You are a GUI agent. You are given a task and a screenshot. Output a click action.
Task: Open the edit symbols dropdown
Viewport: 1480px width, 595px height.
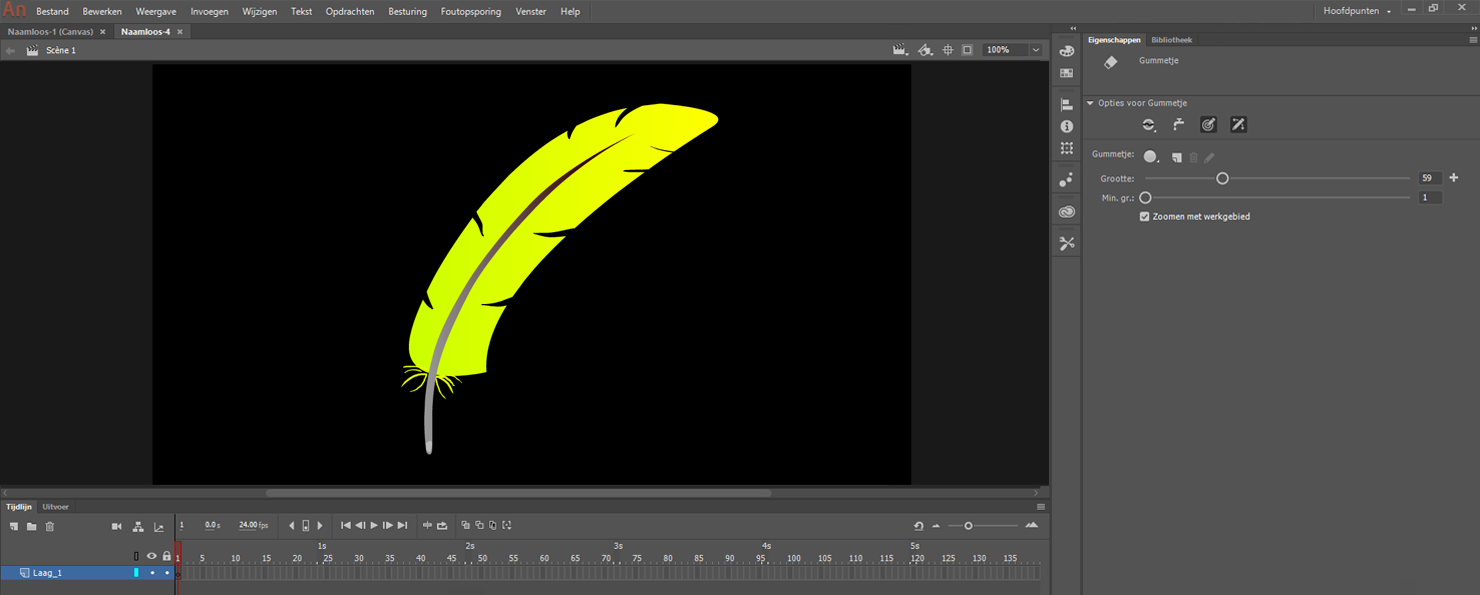(x=925, y=50)
